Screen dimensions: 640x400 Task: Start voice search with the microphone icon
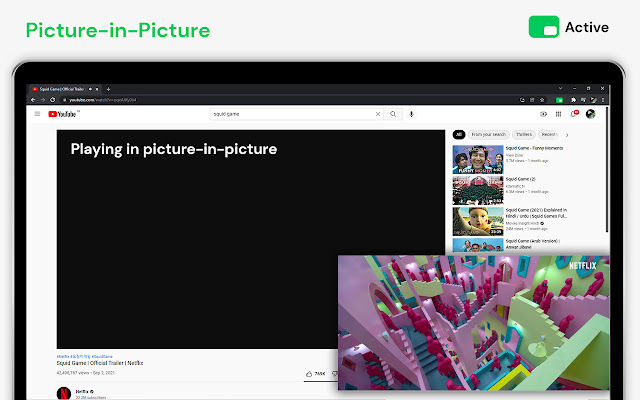pos(411,114)
